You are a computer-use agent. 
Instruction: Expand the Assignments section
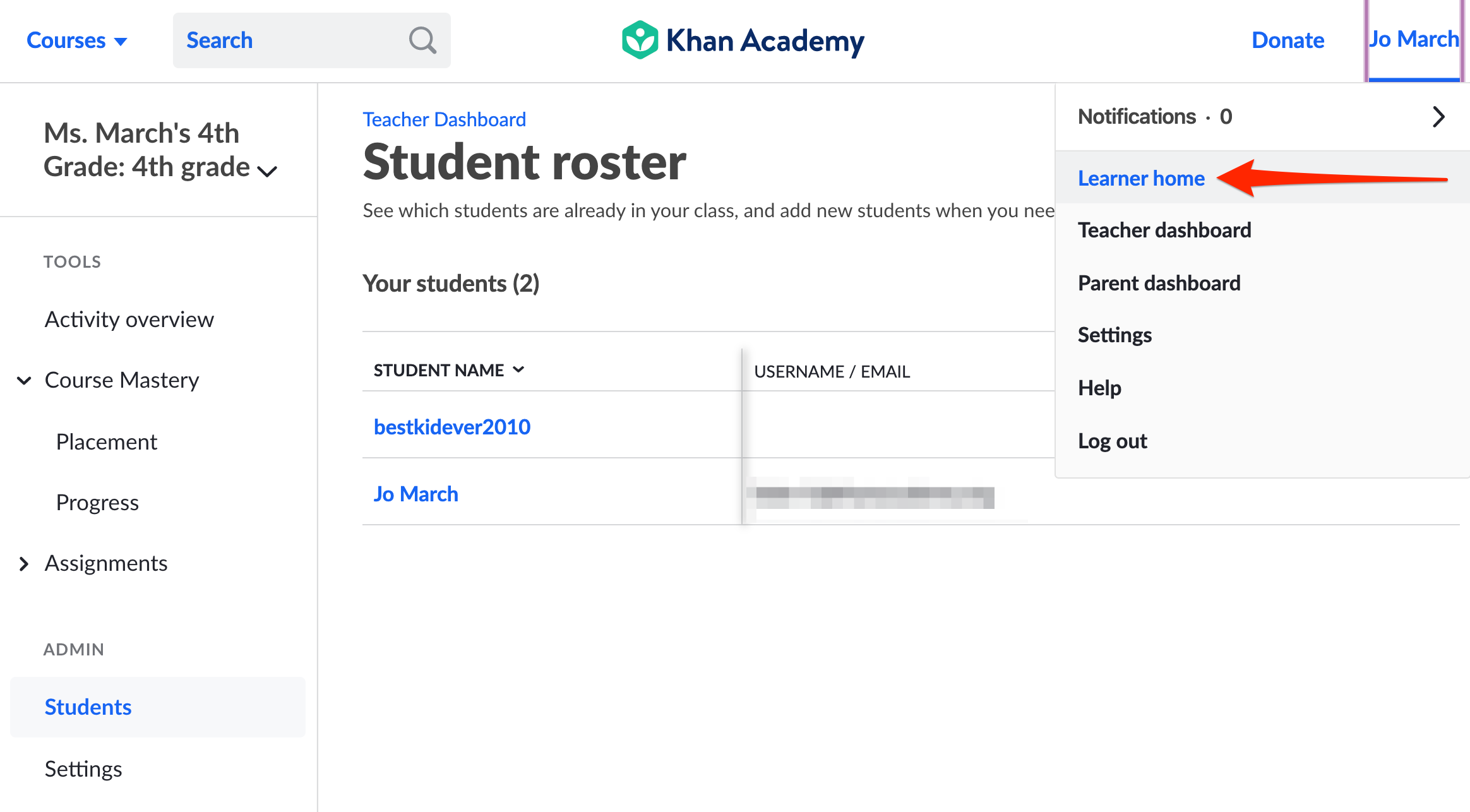coord(105,563)
